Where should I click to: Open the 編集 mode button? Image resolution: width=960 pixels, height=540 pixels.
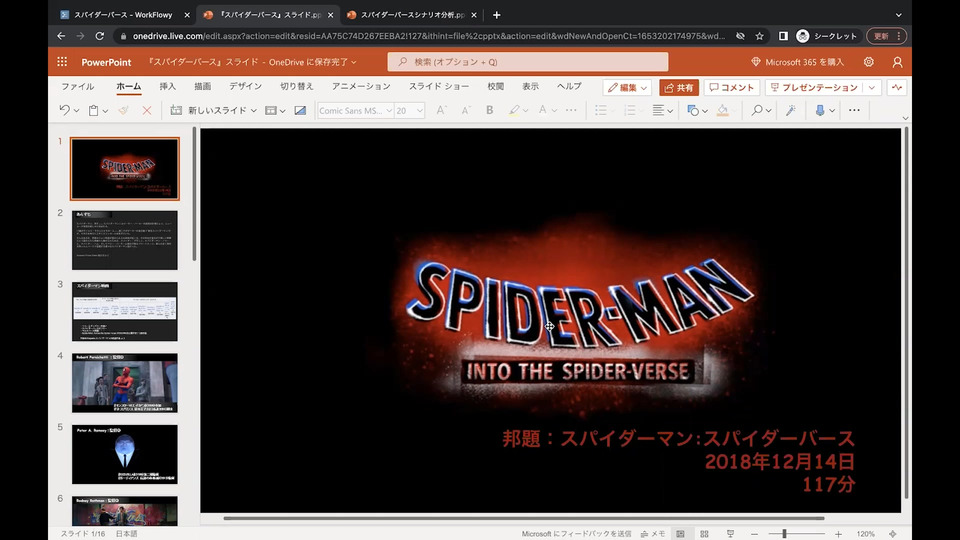click(x=626, y=88)
